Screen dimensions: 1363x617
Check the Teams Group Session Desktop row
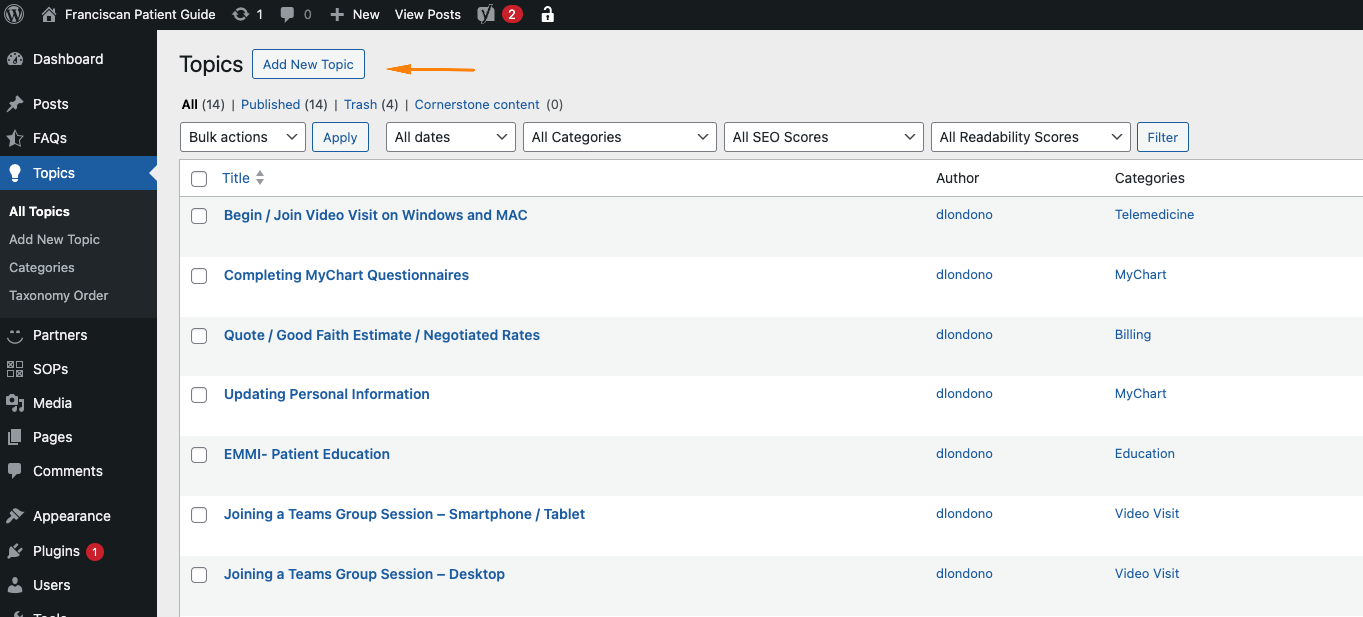(199, 575)
